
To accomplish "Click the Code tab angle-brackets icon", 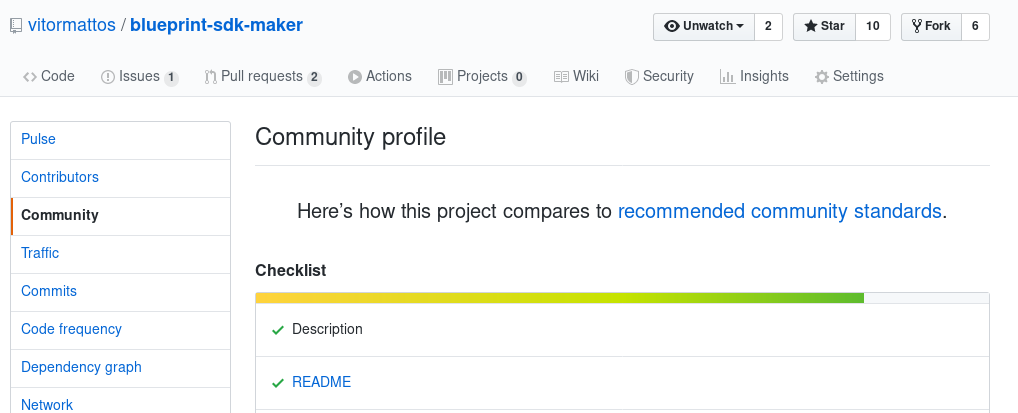I will pyautogui.click(x=30, y=77).
